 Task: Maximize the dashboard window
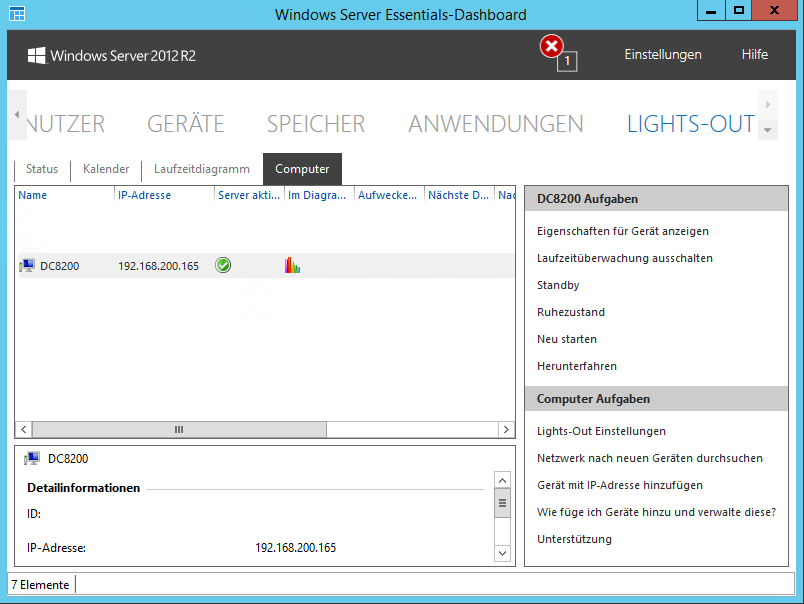(x=738, y=10)
